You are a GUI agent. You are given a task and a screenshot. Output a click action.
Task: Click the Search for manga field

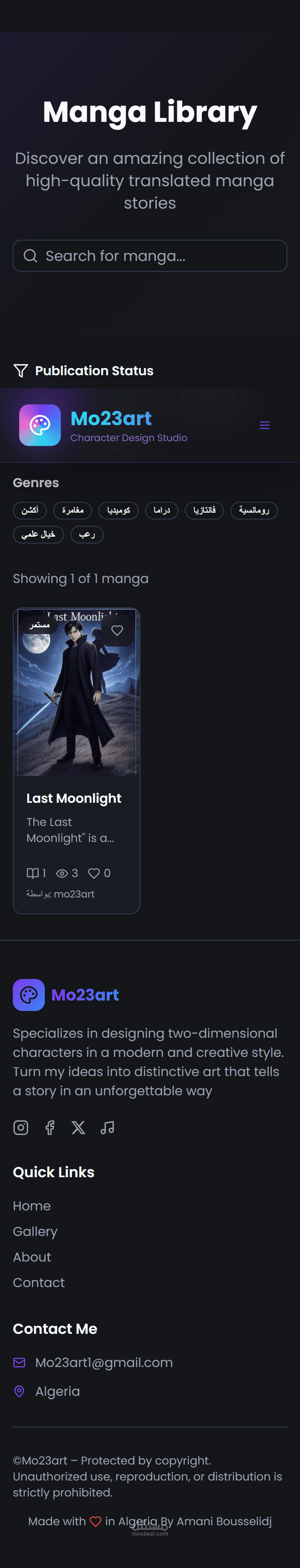[x=150, y=256]
